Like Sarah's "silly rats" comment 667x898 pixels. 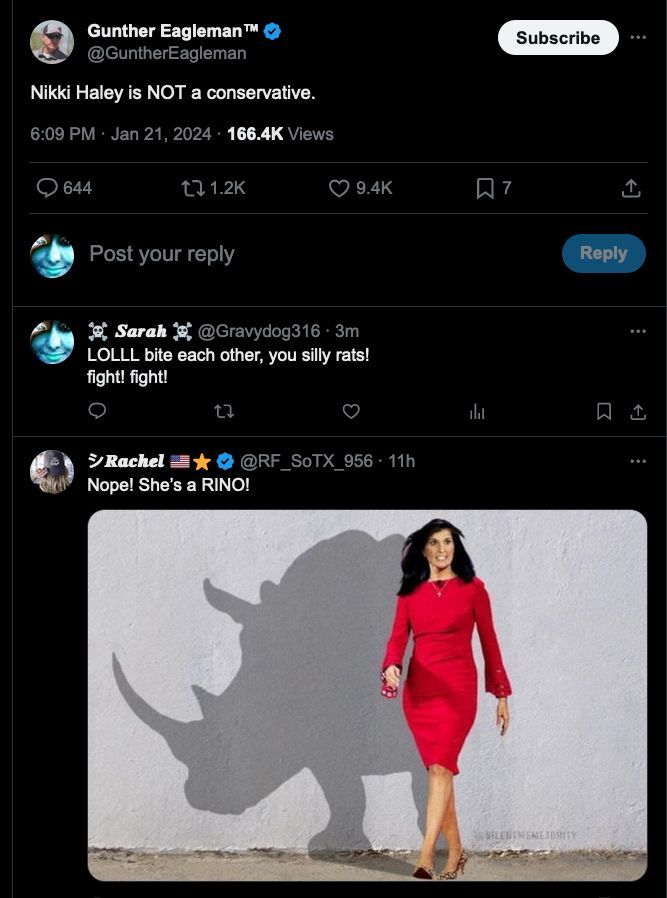point(351,411)
